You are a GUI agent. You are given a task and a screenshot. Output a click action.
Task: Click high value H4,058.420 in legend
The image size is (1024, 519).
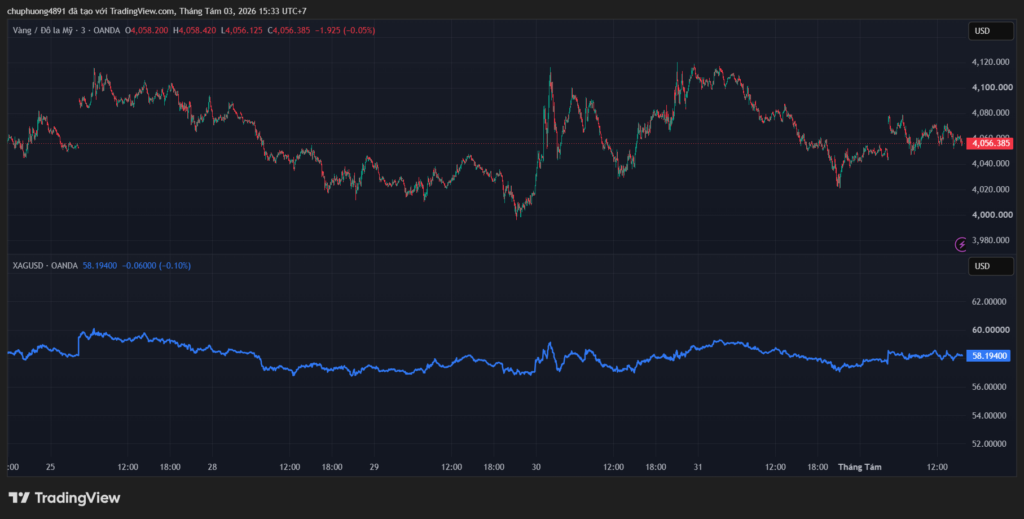click(x=195, y=30)
